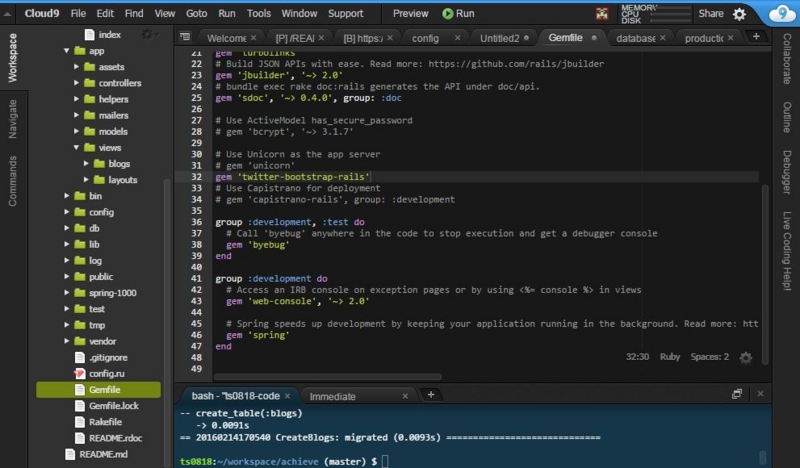The width and height of the screenshot is (800, 468).
Task: Open editor status bar gear settings
Action: click(746, 358)
